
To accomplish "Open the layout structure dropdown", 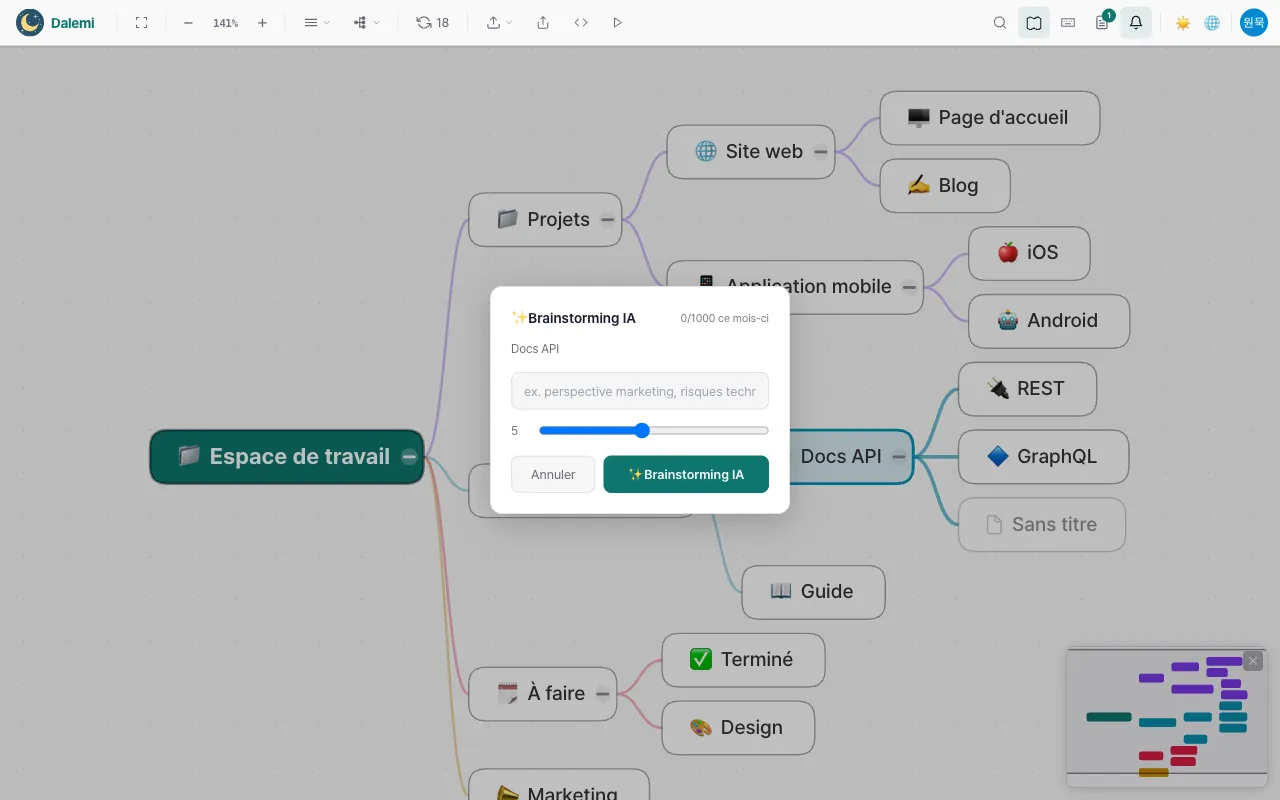I will [x=366, y=22].
